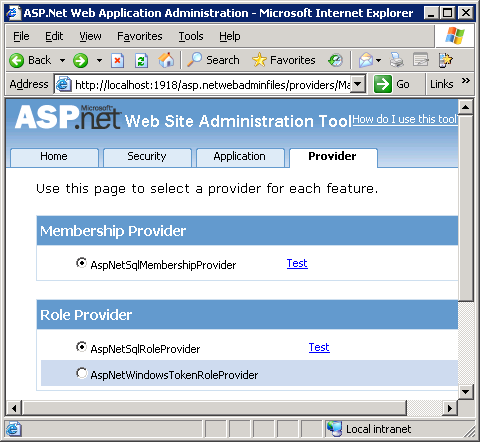Click the page icon in the address bar
Screen dimensions: 480x442
[64, 84]
